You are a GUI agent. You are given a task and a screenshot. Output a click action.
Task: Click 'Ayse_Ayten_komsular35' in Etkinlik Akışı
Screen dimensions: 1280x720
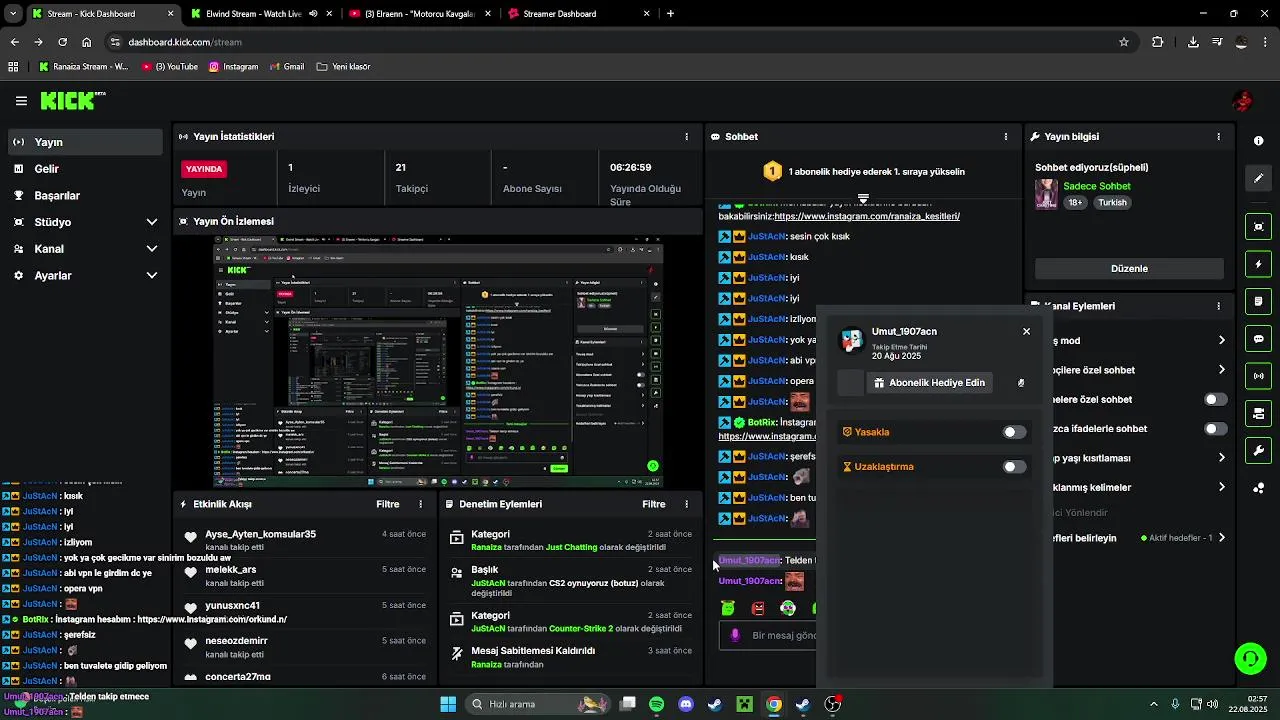coord(260,534)
